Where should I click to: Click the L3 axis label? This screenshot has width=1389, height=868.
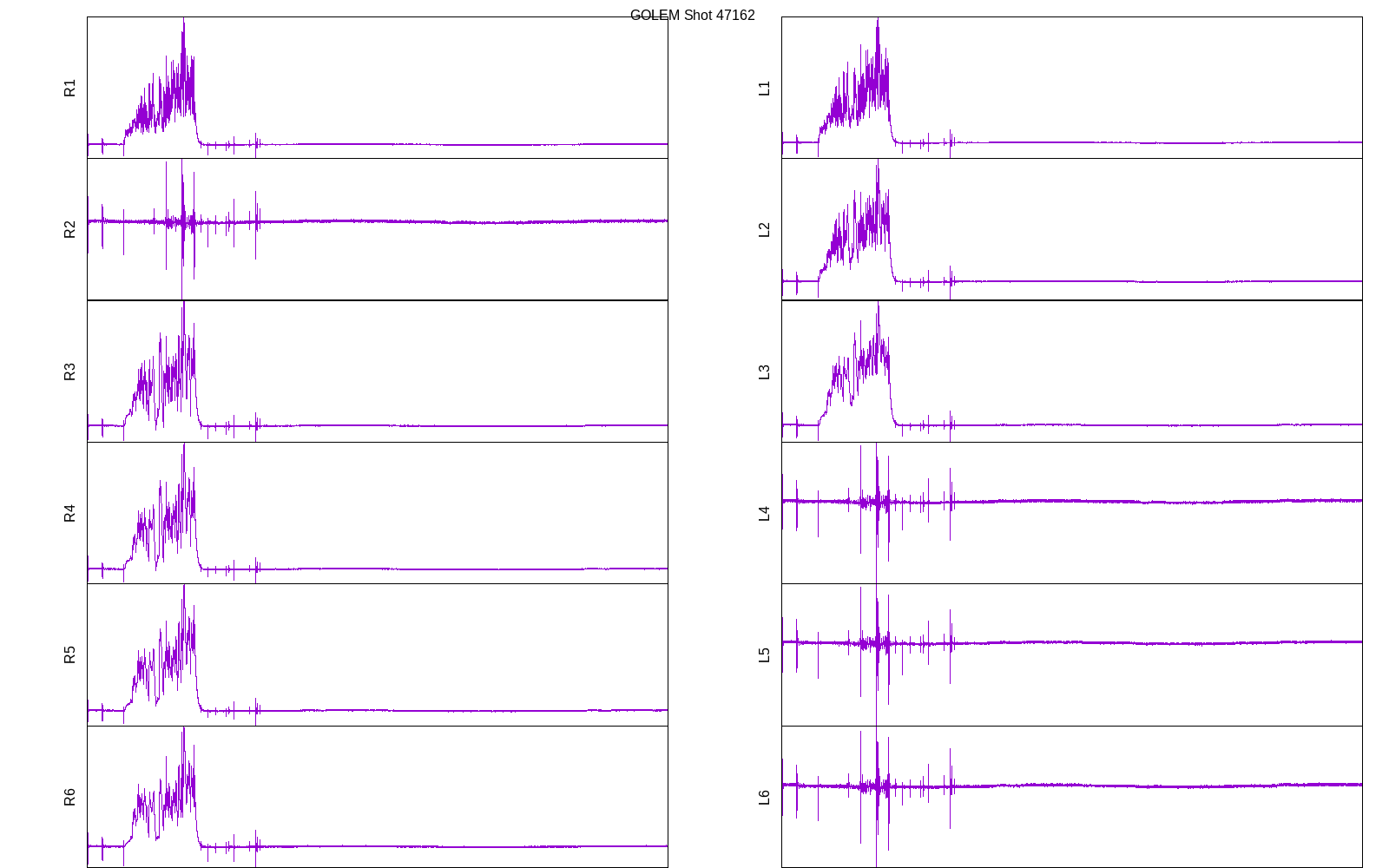tap(764, 372)
